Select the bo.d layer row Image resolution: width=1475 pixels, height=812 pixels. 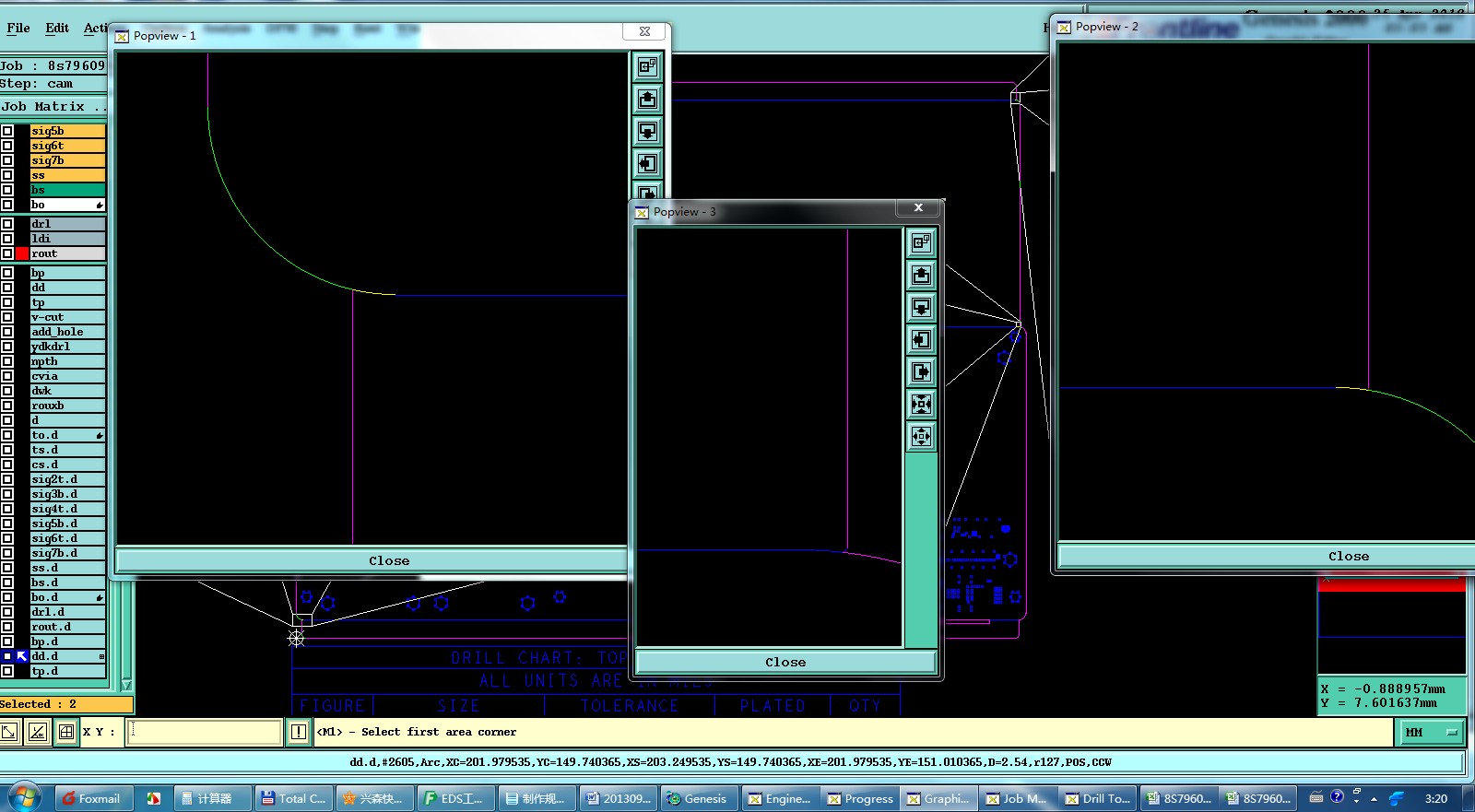[x=68, y=597]
